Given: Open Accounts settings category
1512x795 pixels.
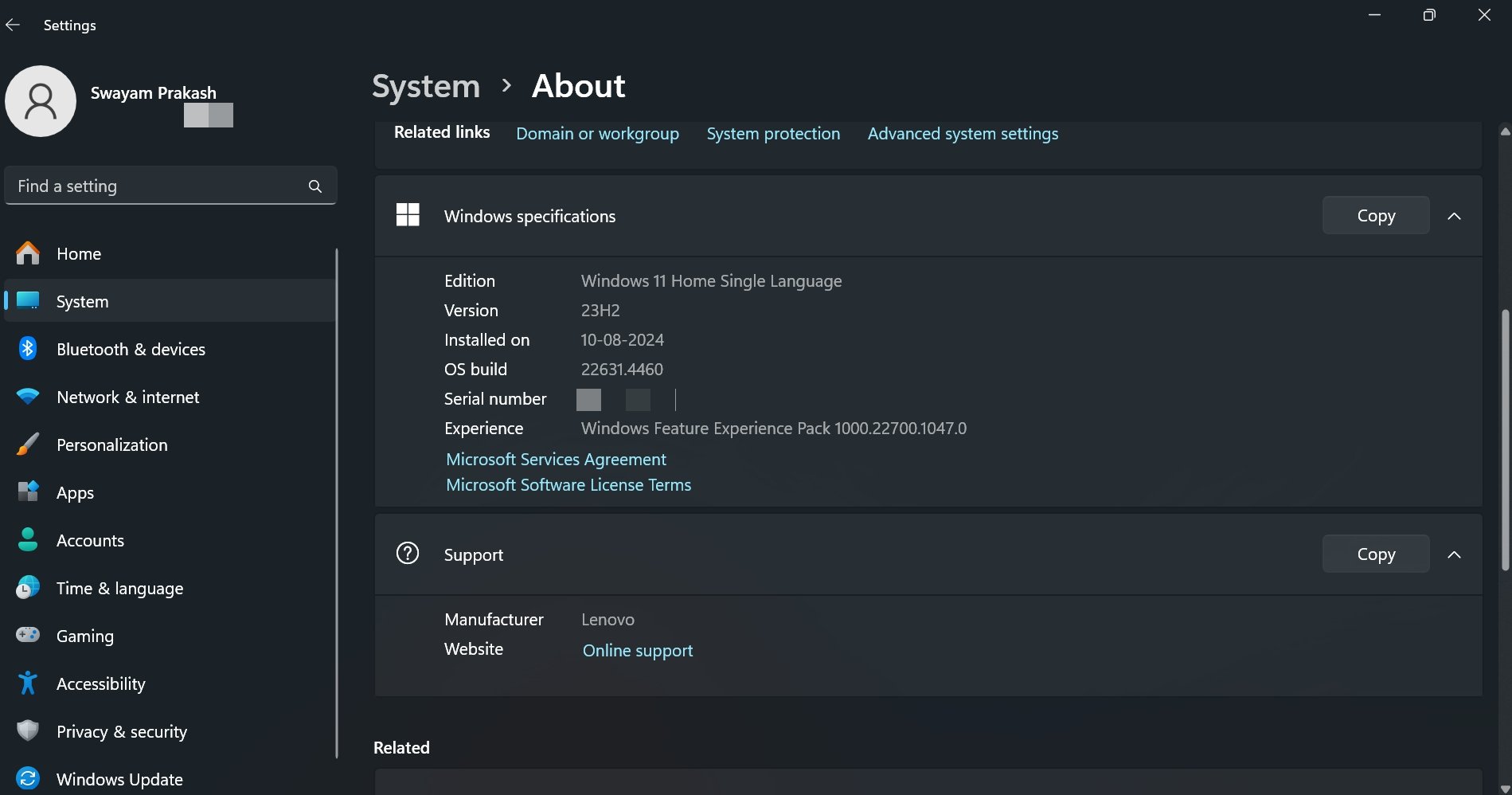Looking at the screenshot, I should pyautogui.click(x=170, y=540).
